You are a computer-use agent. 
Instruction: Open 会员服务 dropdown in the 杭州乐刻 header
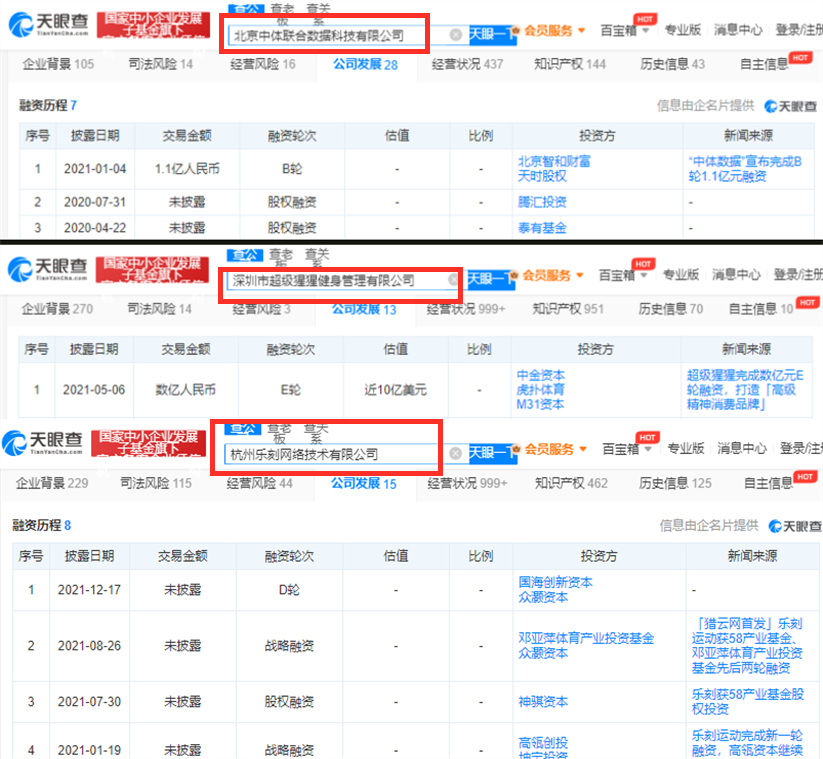(x=555, y=449)
